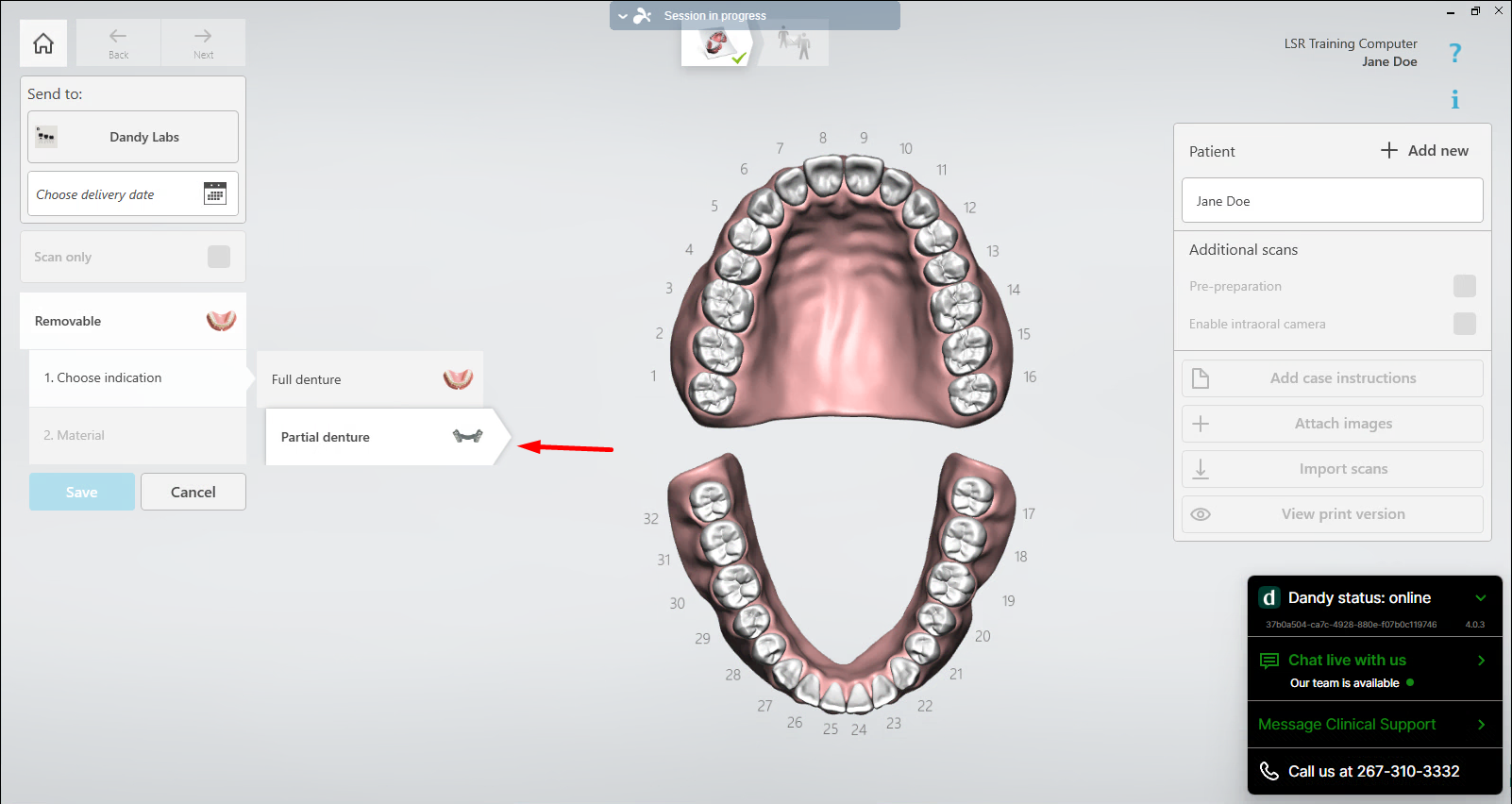The width and height of the screenshot is (1512, 804).
Task: Open the info icon
Action: 1454,99
